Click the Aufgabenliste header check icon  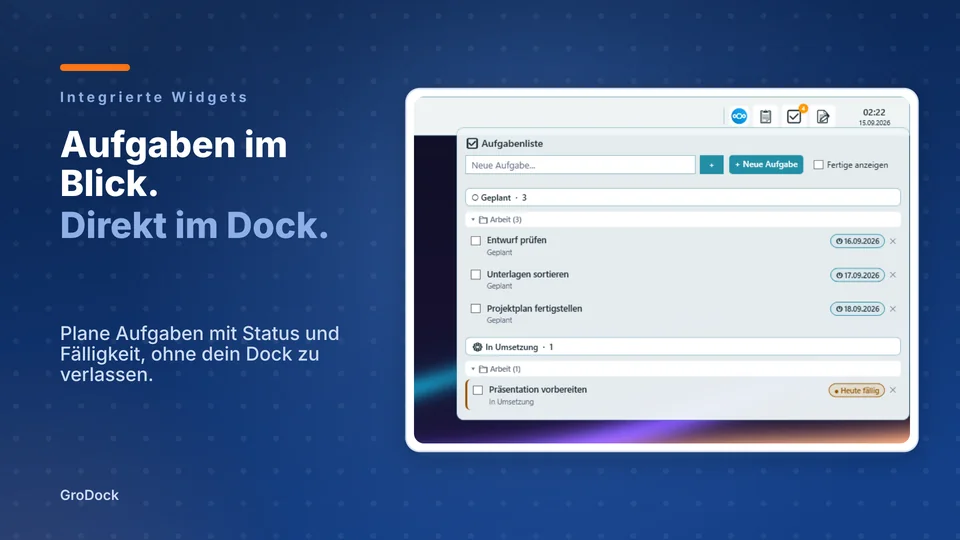tap(472, 143)
